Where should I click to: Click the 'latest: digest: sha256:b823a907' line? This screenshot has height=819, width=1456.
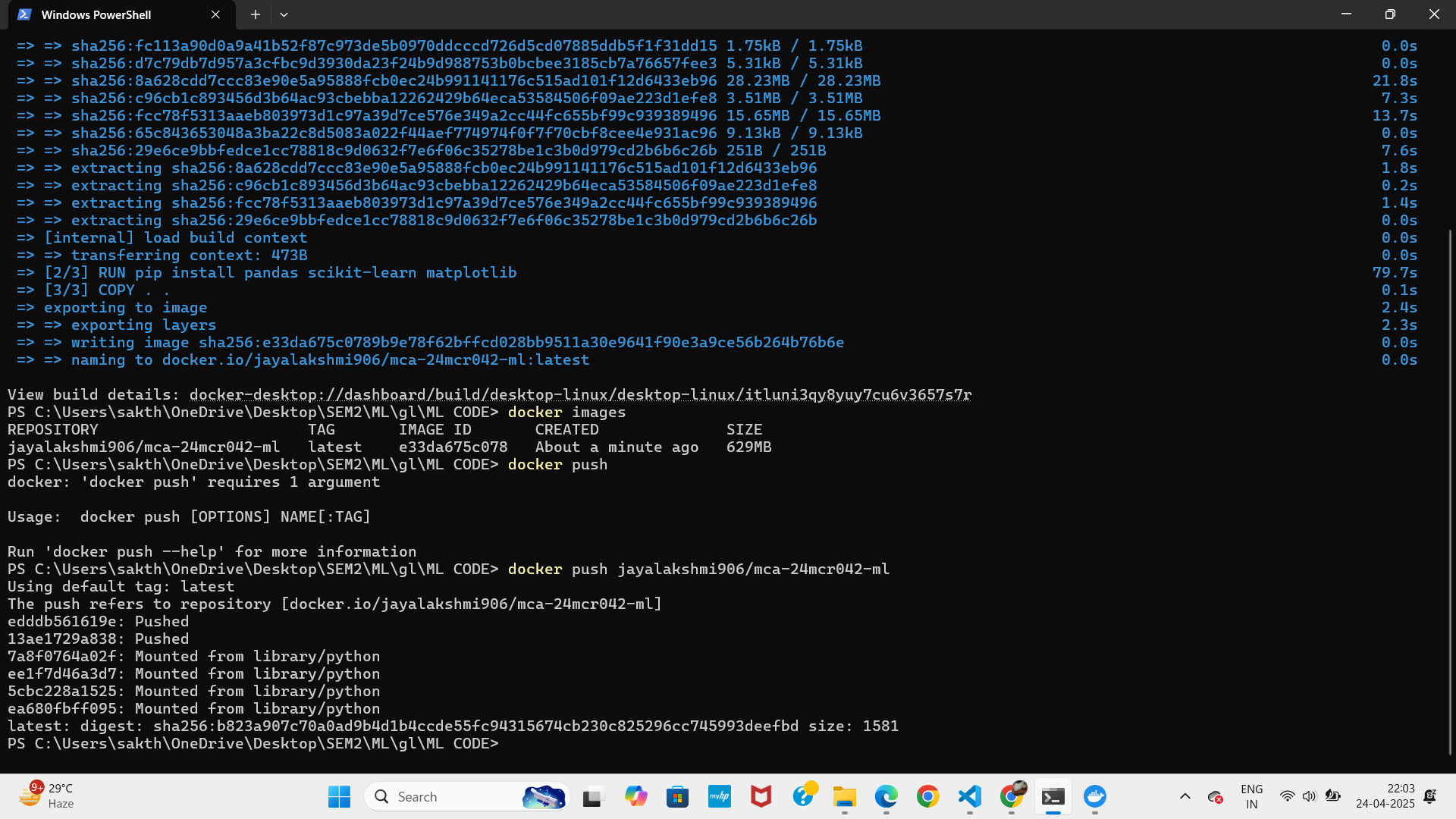(x=453, y=726)
